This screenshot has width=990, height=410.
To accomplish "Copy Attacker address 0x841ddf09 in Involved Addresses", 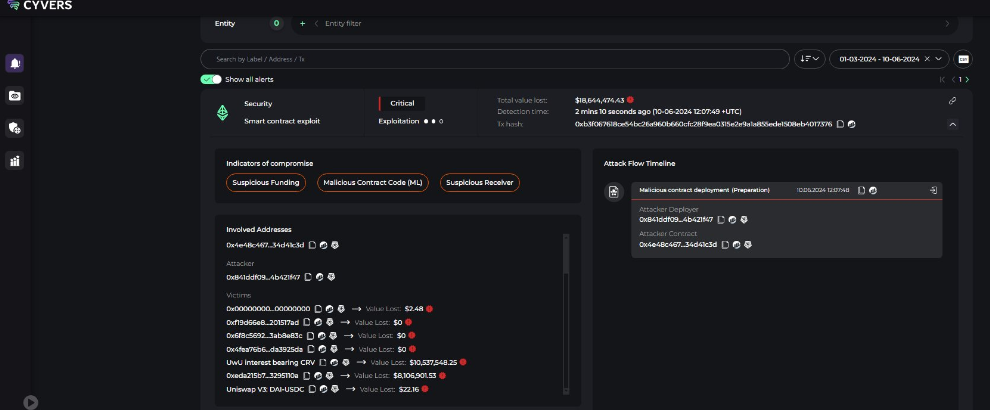I will point(308,277).
